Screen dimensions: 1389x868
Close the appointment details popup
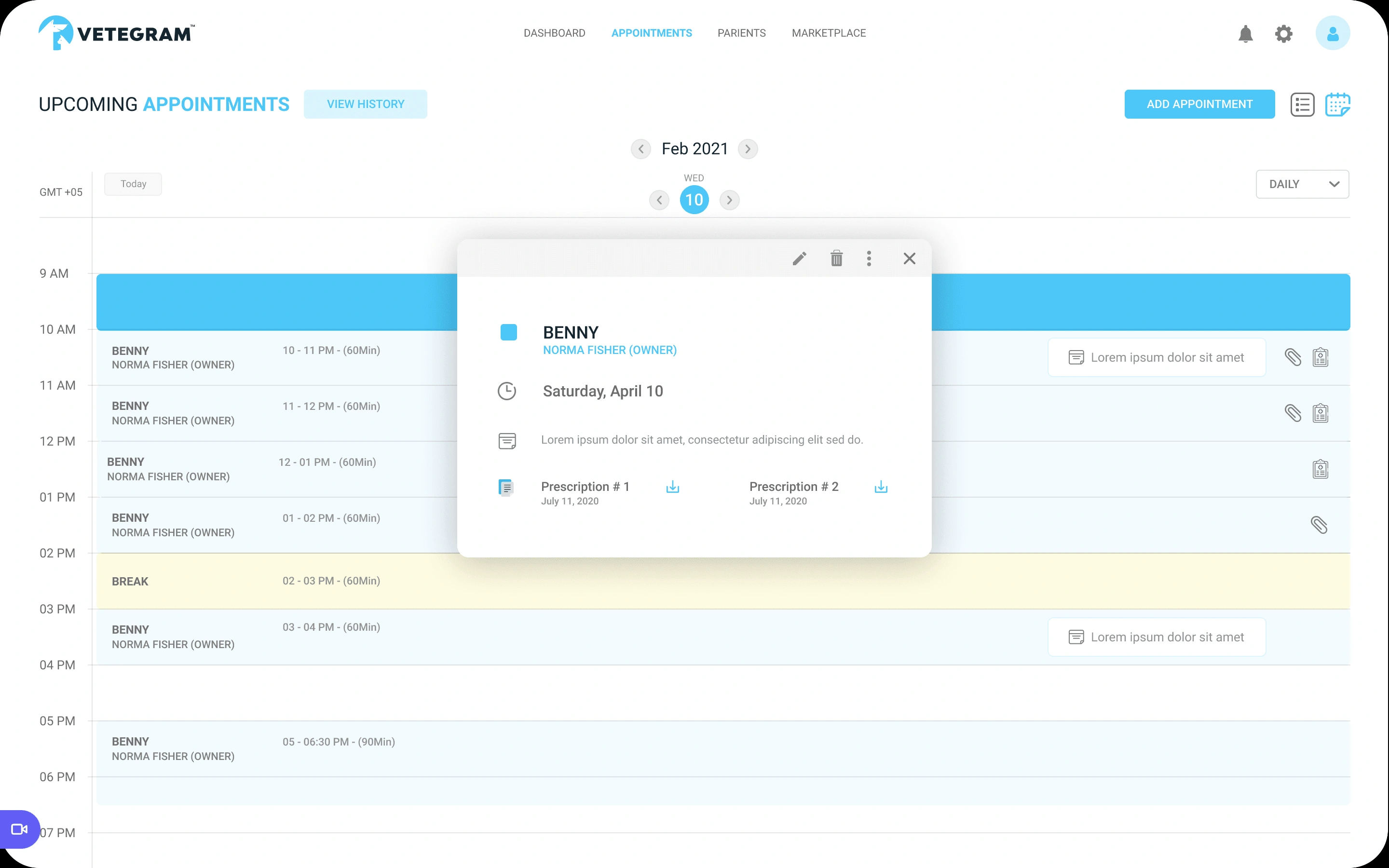(909, 258)
